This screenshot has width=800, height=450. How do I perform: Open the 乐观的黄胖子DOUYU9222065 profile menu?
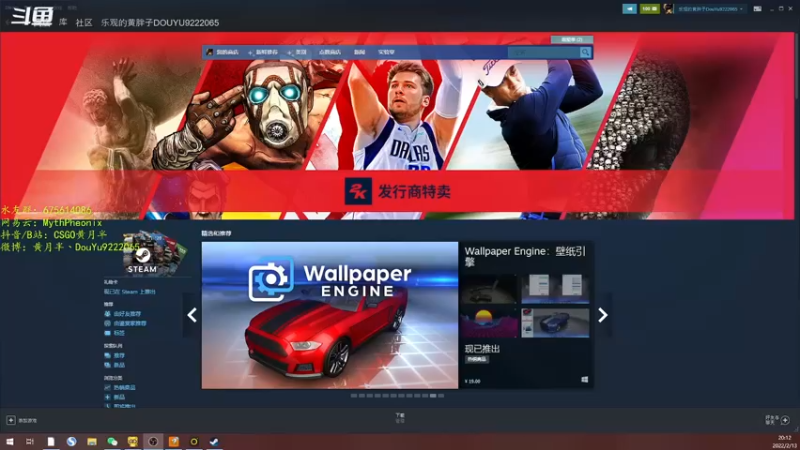(160, 22)
